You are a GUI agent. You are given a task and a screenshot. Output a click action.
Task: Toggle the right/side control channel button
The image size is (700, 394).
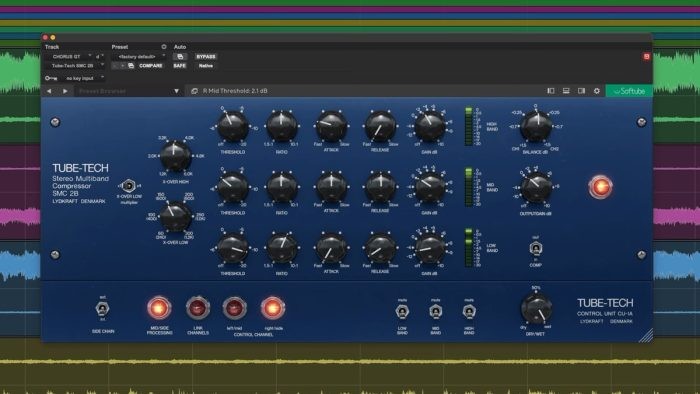pyautogui.click(x=273, y=307)
